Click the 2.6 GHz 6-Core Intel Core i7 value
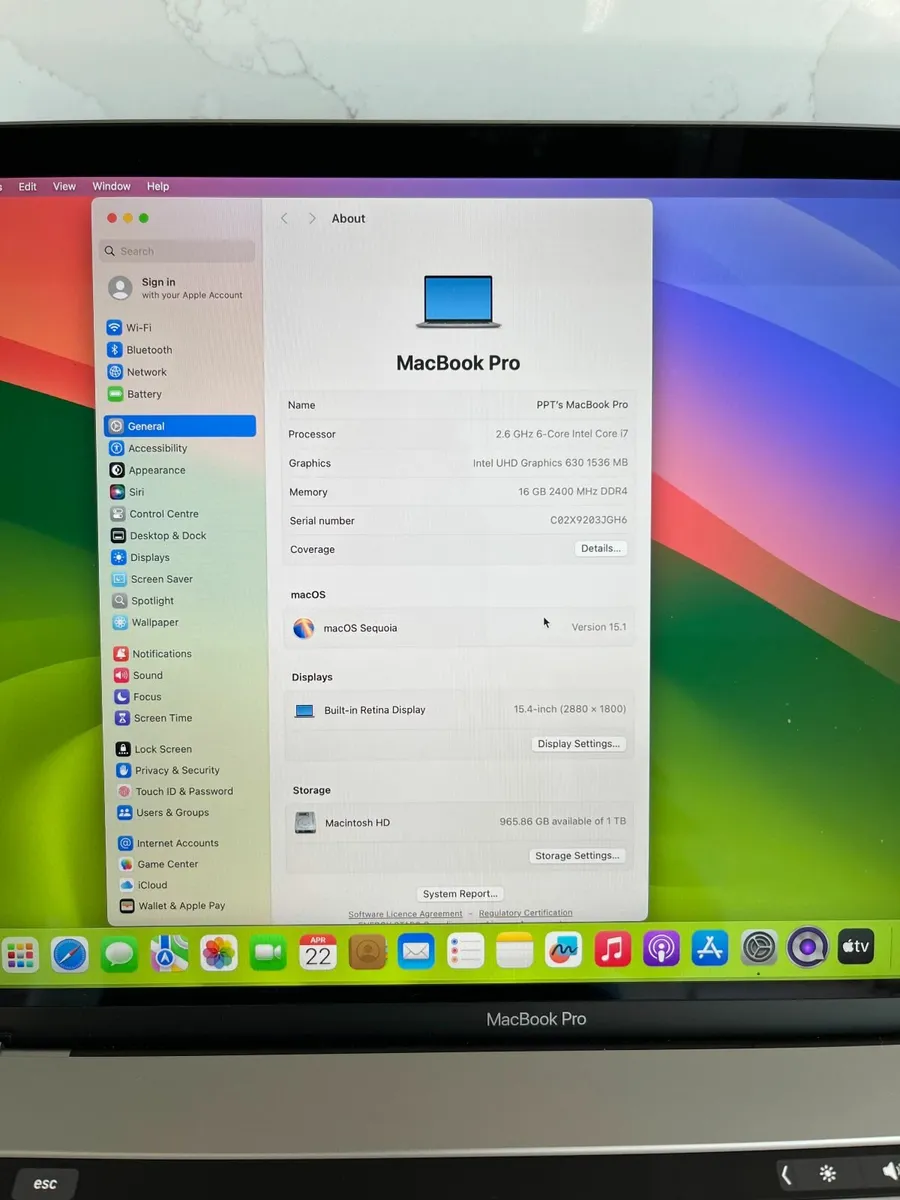900x1200 pixels. (x=562, y=434)
